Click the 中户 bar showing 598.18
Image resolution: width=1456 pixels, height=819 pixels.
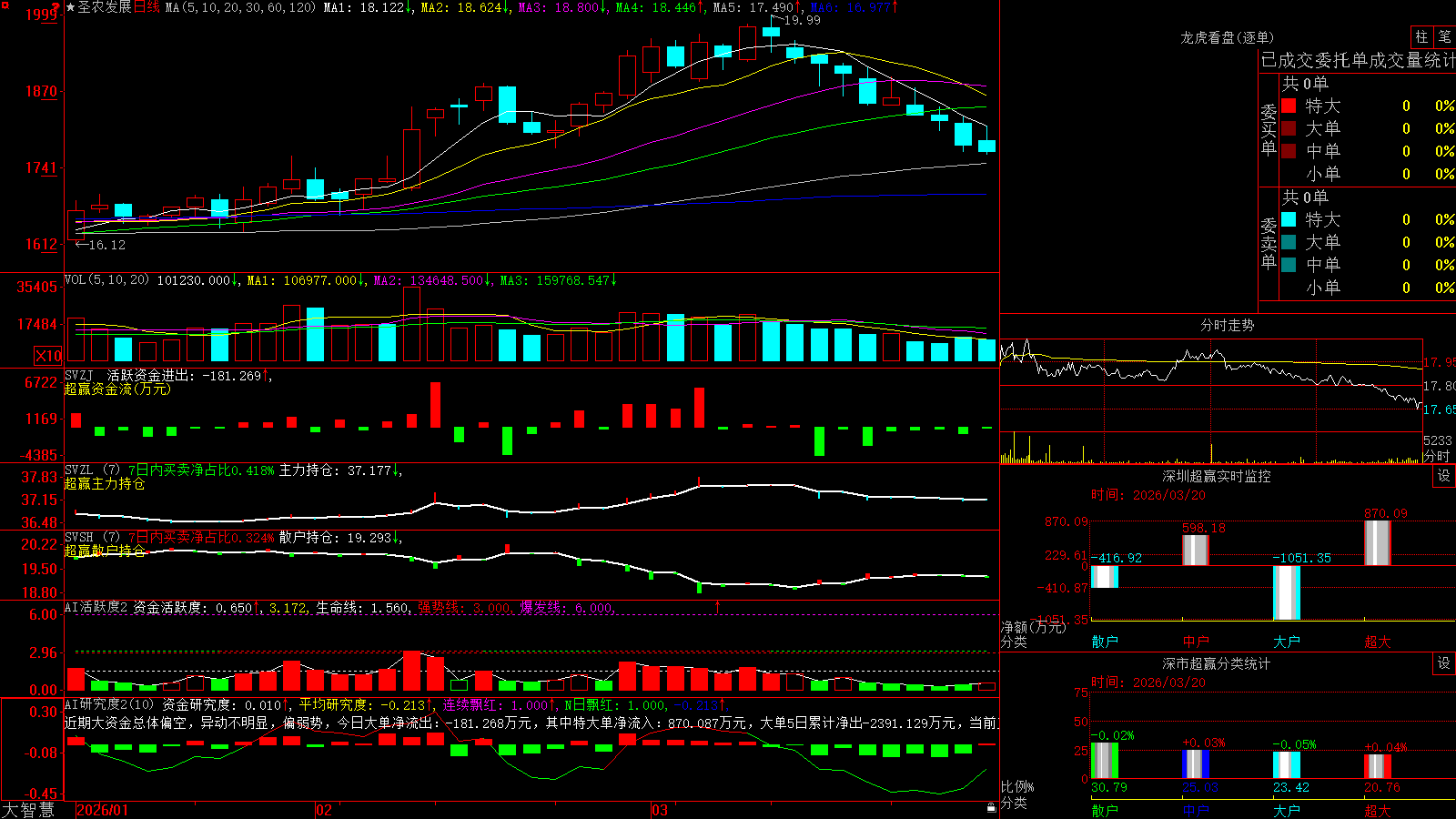click(x=1196, y=551)
